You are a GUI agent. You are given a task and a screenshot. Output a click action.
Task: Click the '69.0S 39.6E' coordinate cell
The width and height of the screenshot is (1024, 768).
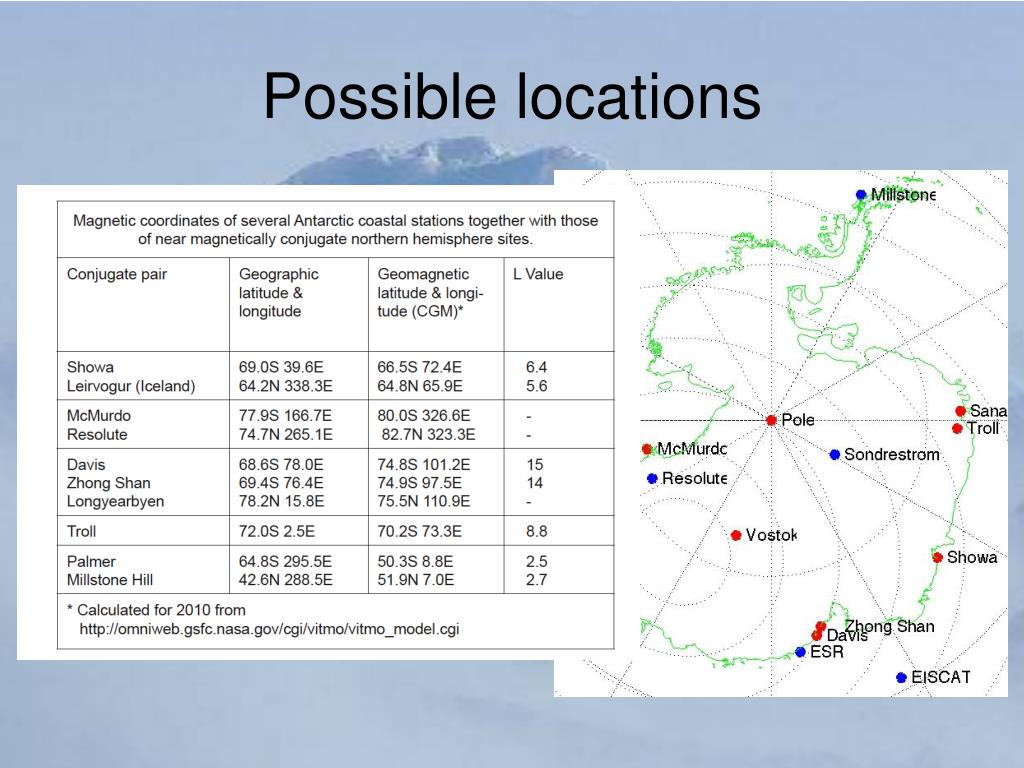click(281, 367)
